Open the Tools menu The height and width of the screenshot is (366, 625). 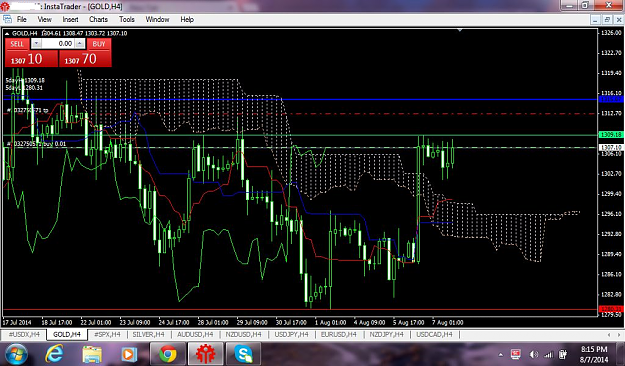point(127,20)
